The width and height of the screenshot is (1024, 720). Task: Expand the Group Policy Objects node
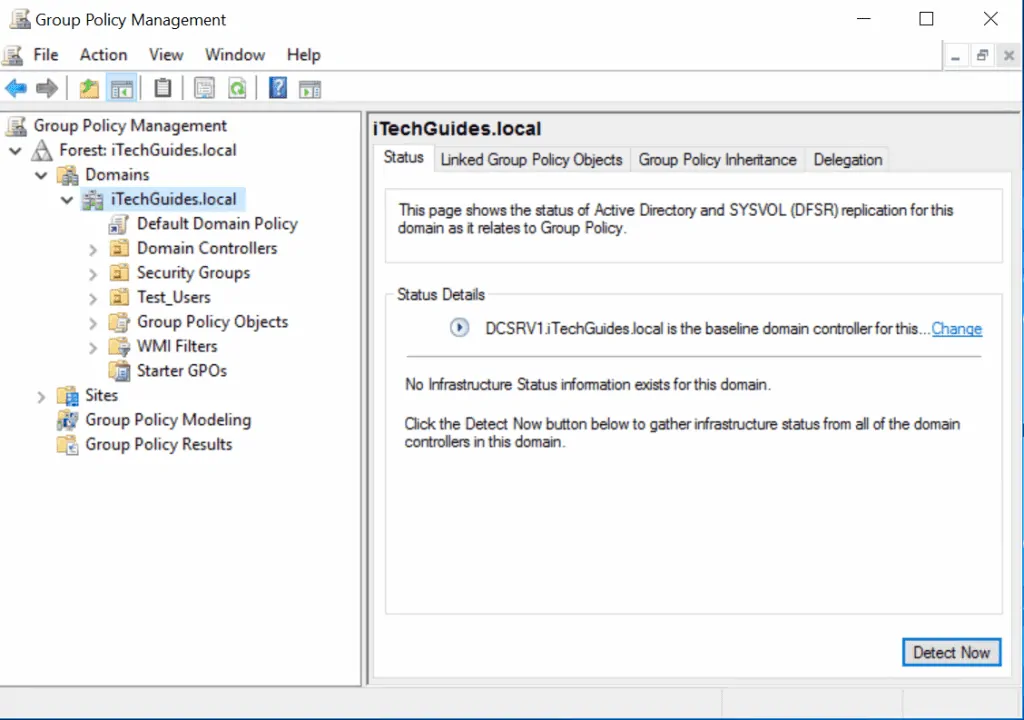pos(92,321)
